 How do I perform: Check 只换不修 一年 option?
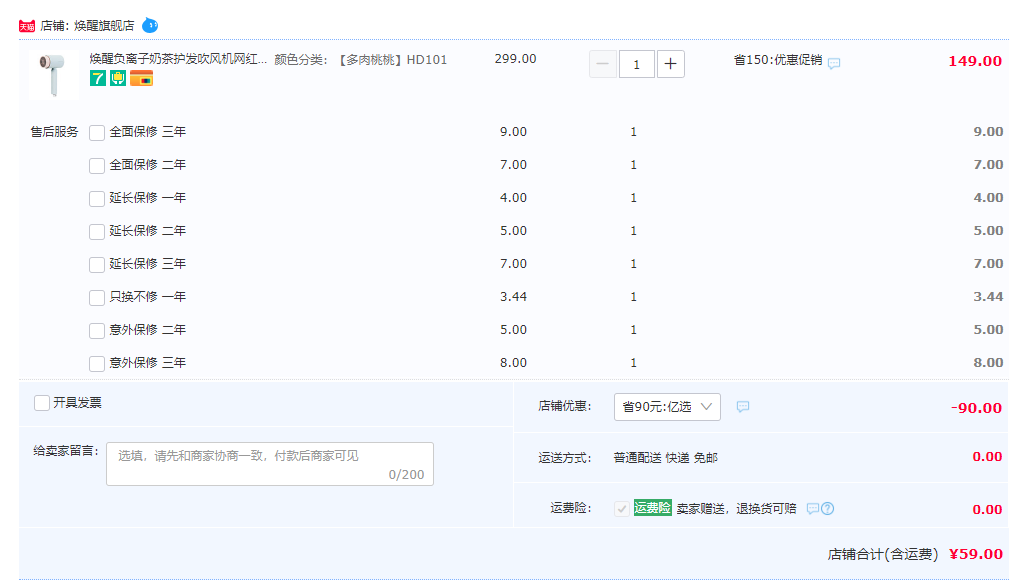click(97, 298)
